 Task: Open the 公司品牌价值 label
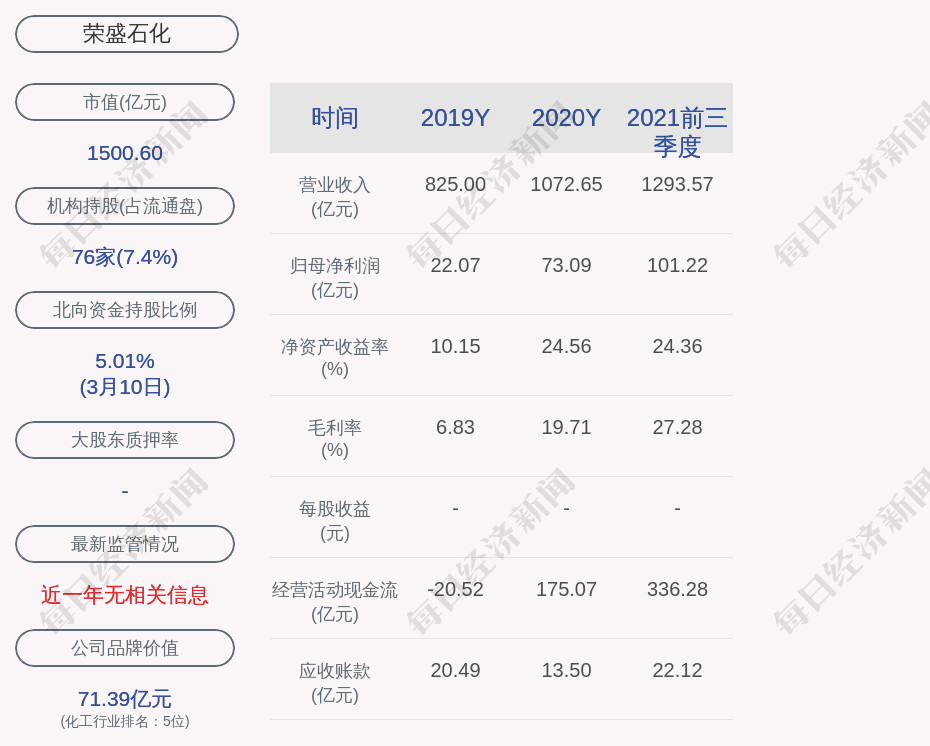pyautogui.click(x=125, y=648)
